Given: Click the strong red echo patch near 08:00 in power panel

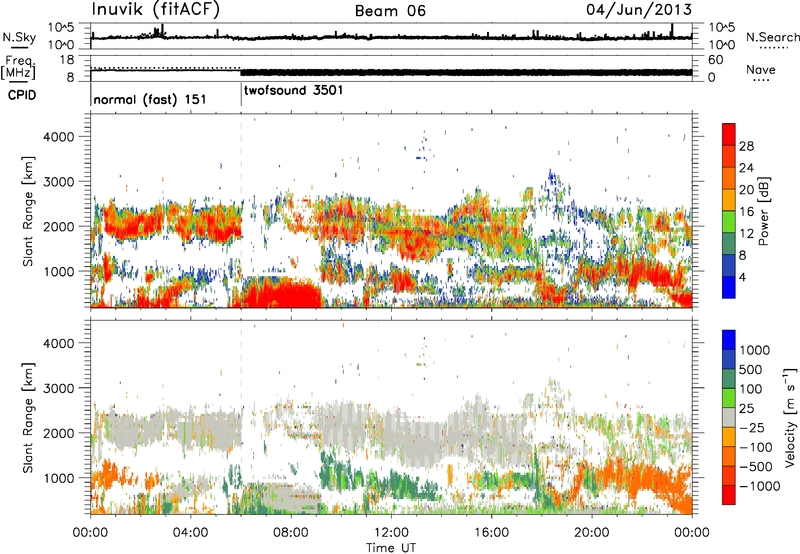Looking at the screenshot, I should 281,293.
